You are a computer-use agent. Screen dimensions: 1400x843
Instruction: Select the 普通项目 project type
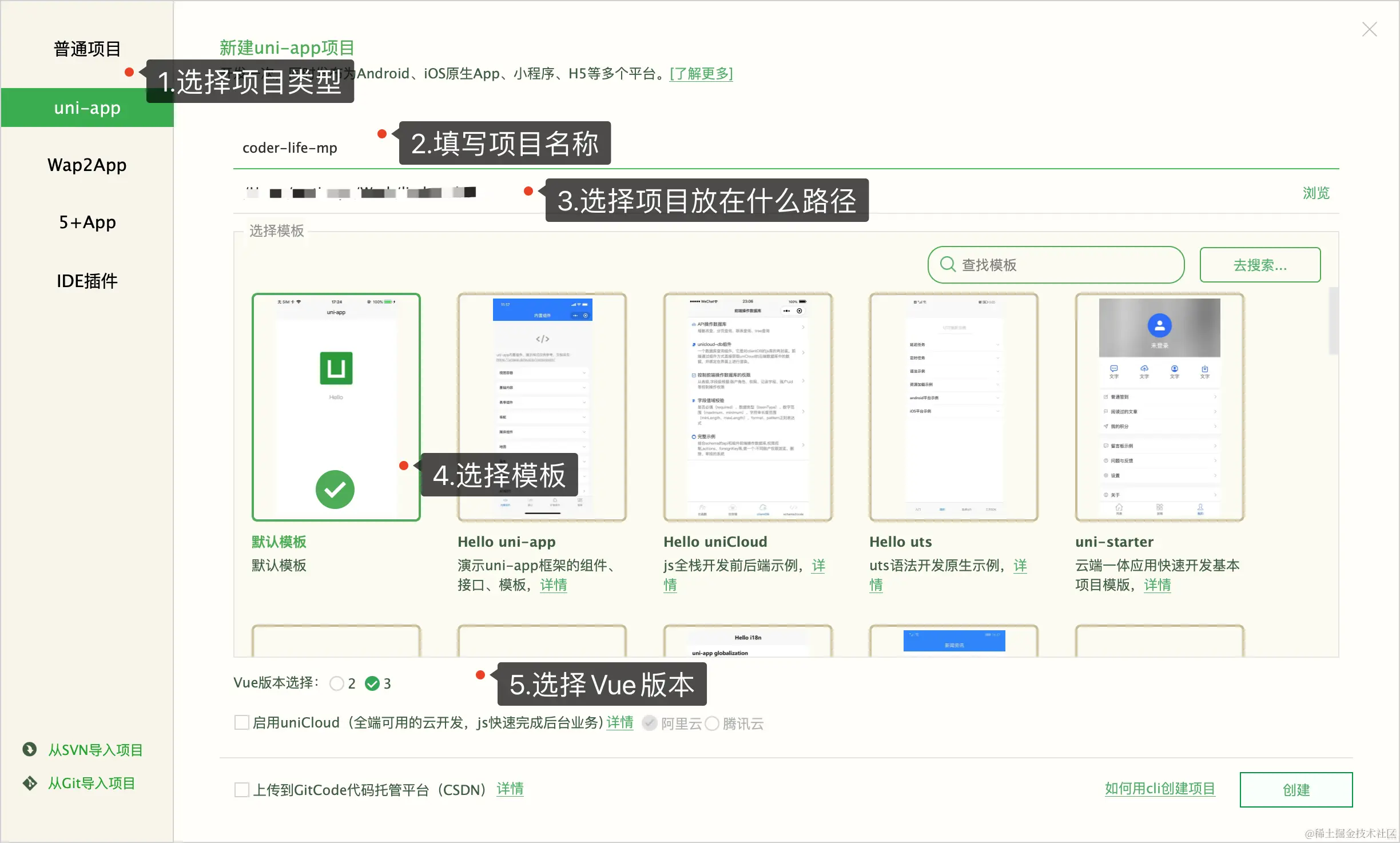point(87,49)
